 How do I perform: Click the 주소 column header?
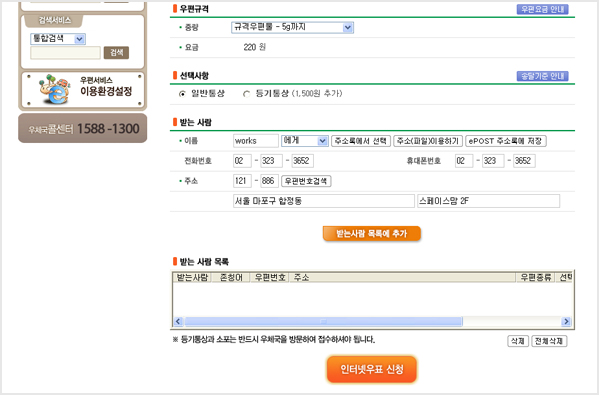[x=403, y=278]
